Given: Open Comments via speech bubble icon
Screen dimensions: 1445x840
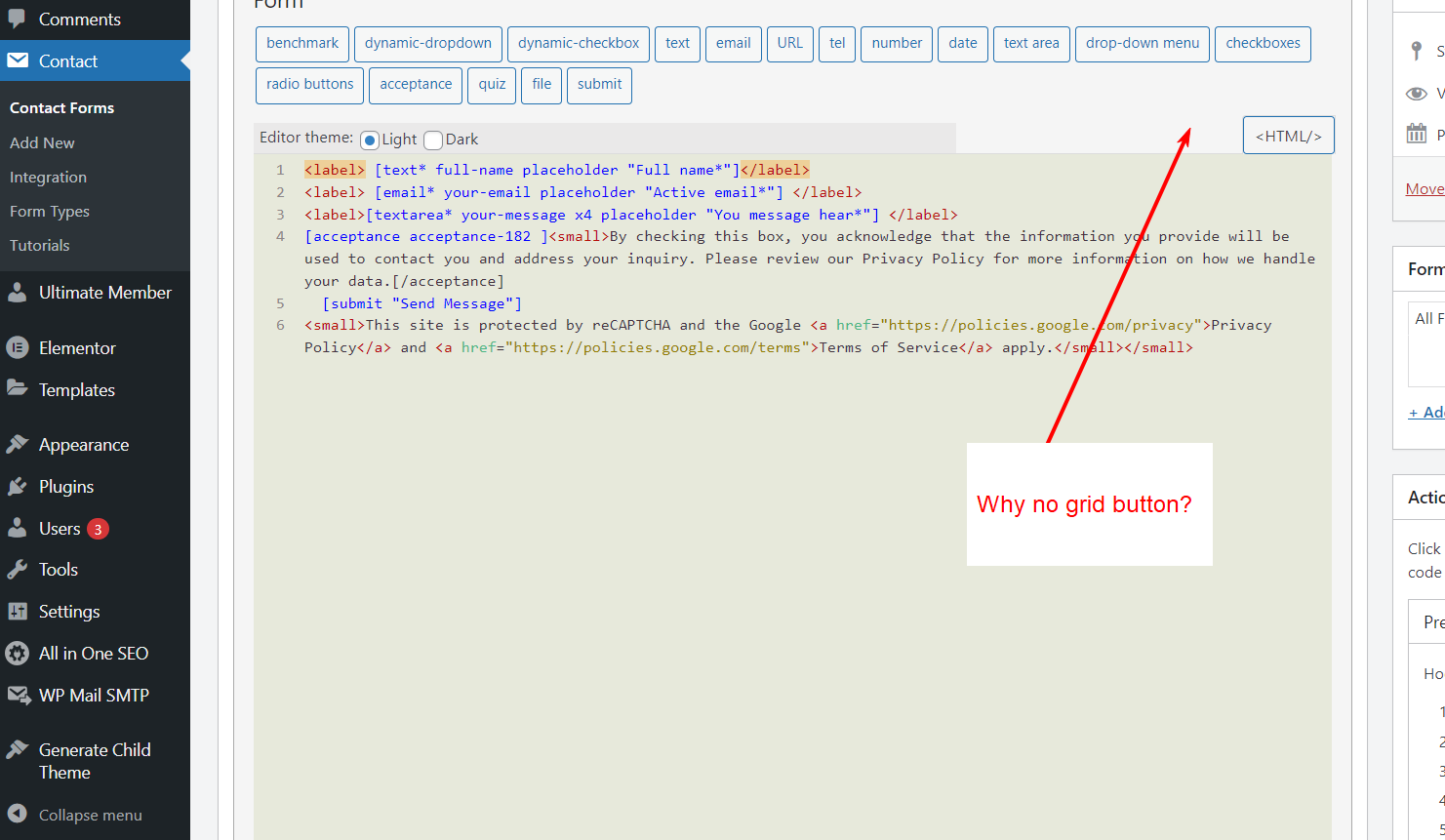Looking at the screenshot, I should pos(18,19).
